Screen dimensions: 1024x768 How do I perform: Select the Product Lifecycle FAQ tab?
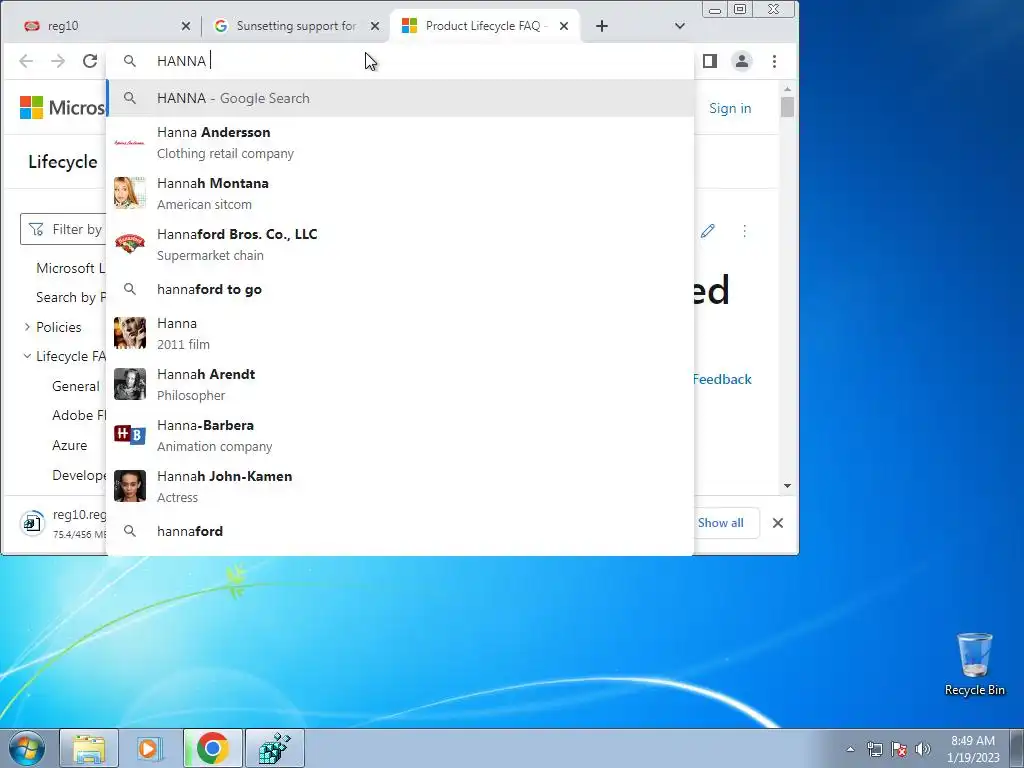click(485, 26)
